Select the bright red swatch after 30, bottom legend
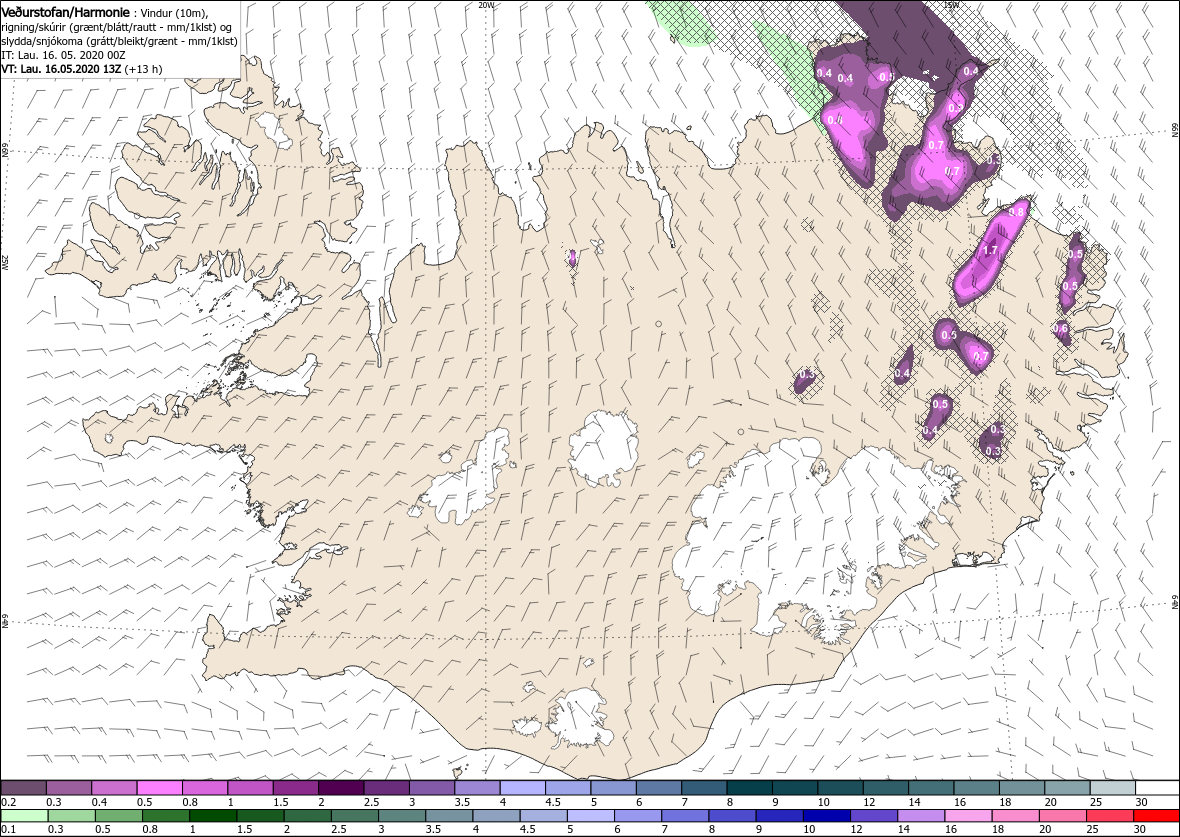The image size is (1180, 837). click(x=1156, y=816)
